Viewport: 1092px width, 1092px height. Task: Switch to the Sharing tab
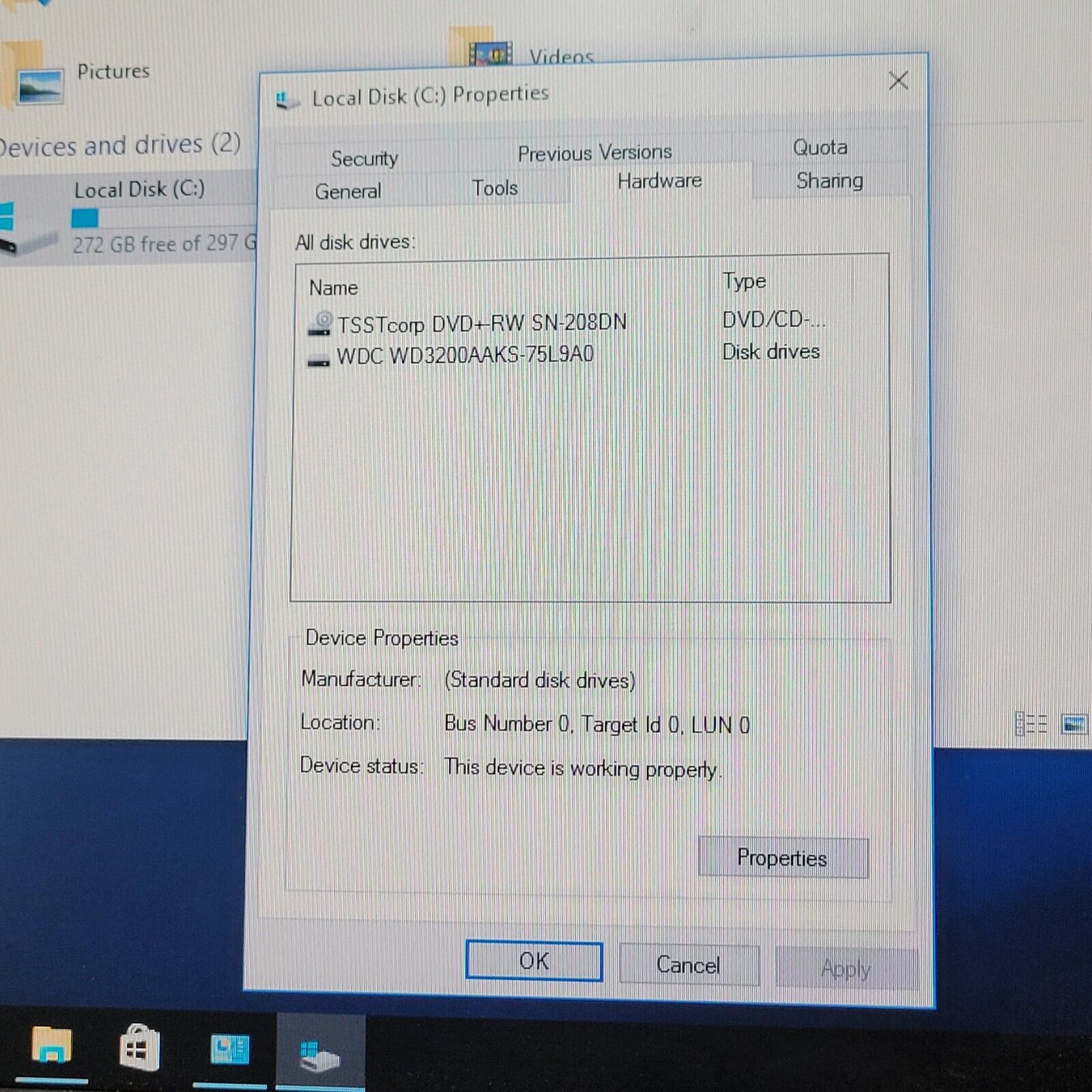click(x=829, y=181)
